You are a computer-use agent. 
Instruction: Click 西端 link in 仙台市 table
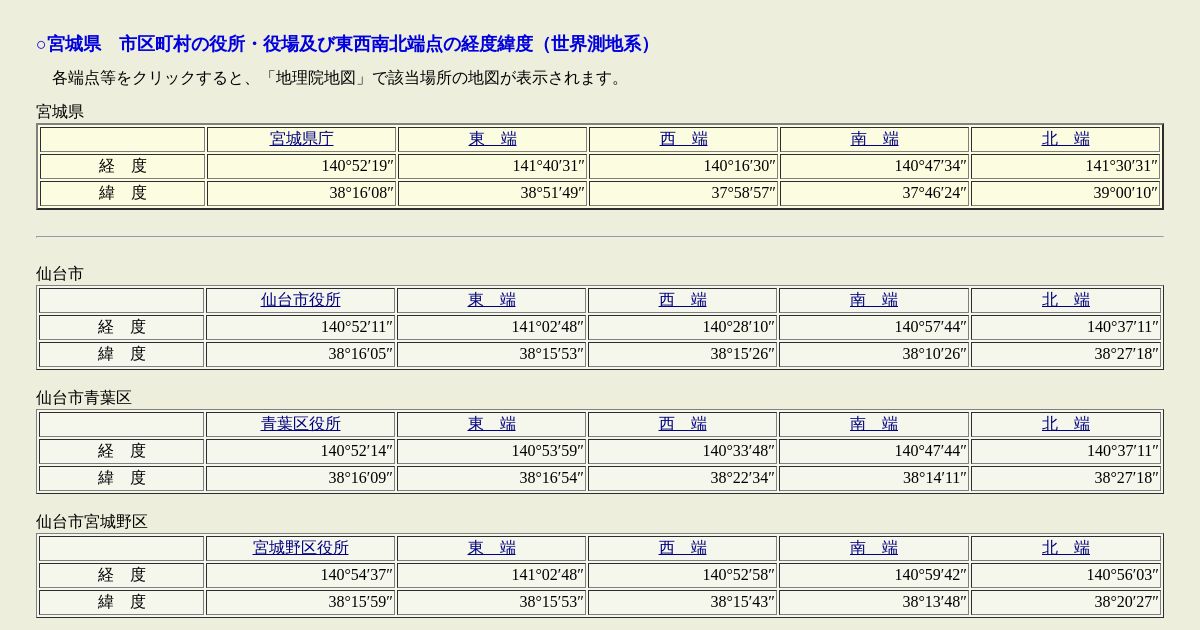tap(683, 300)
